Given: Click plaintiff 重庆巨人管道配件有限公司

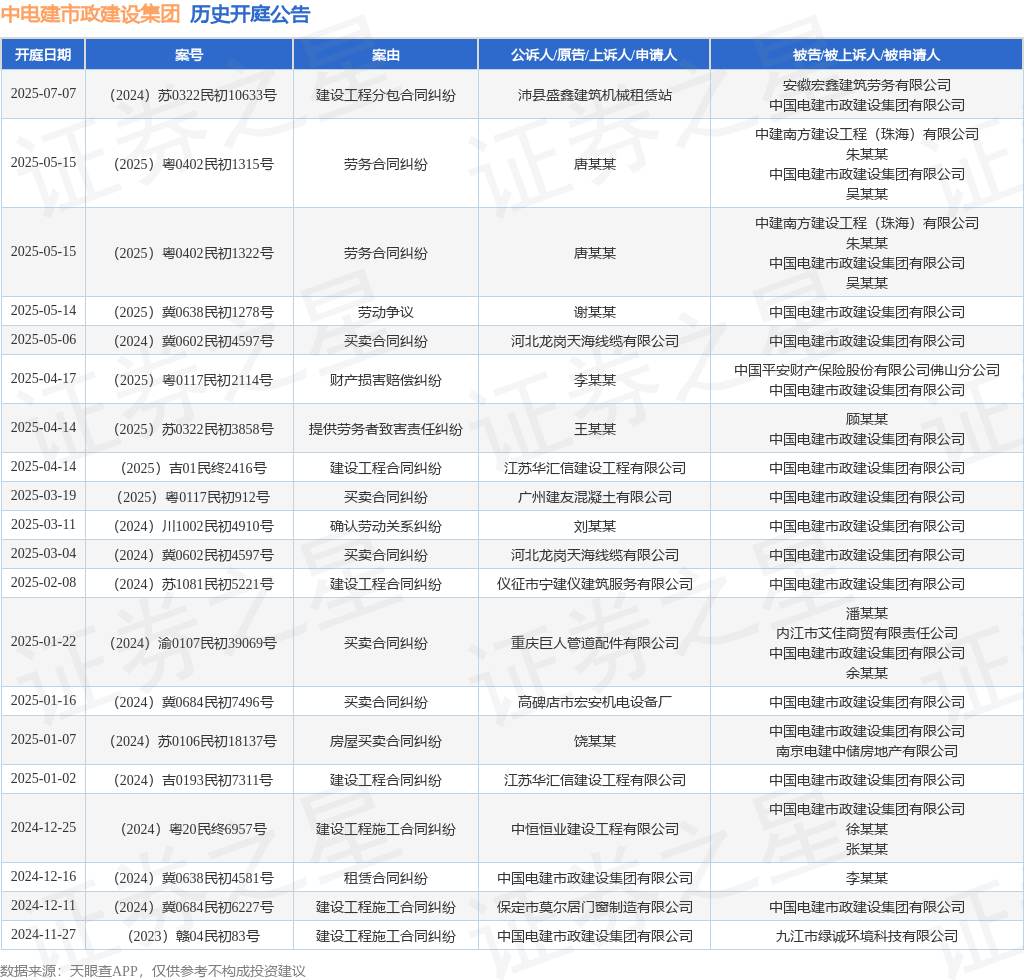Looking at the screenshot, I should click(594, 643).
